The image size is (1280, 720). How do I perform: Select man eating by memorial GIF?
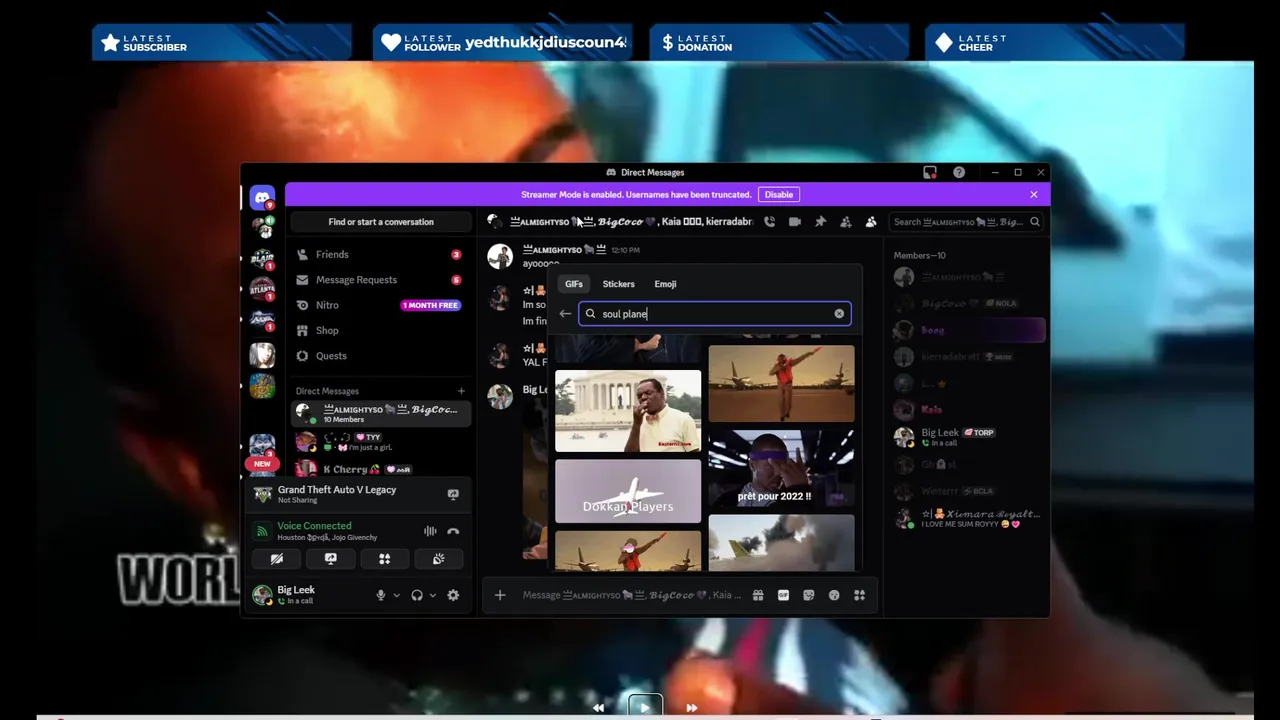628,411
